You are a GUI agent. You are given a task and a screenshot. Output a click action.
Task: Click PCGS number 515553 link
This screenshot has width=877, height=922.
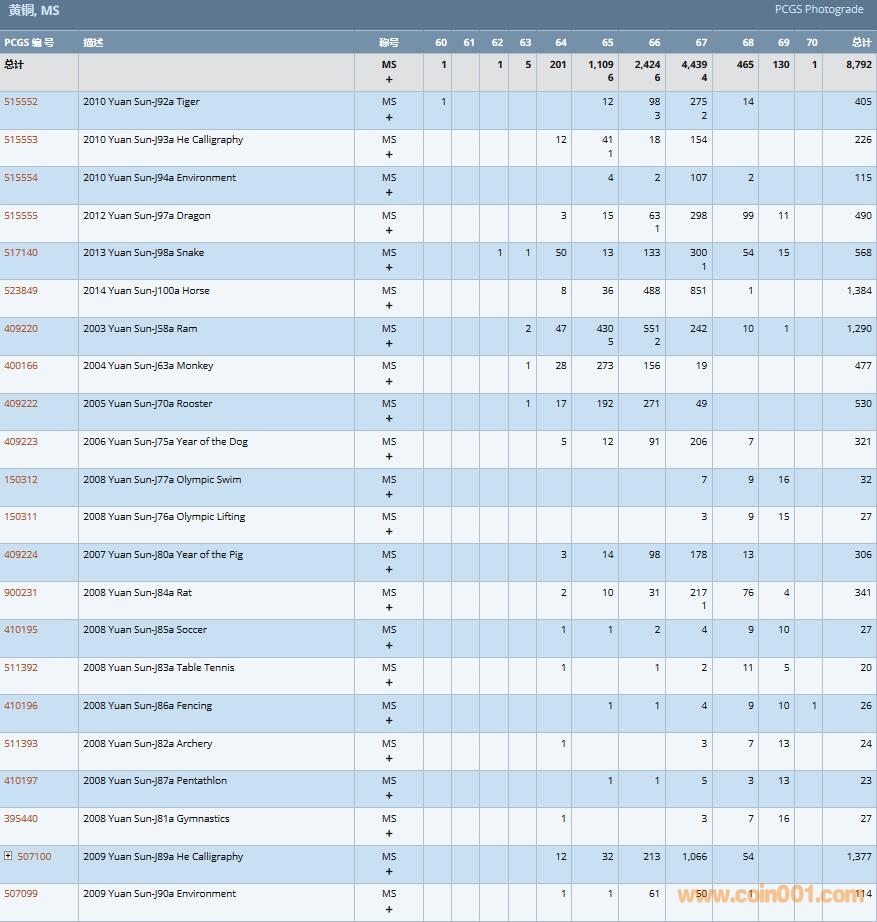(x=21, y=140)
